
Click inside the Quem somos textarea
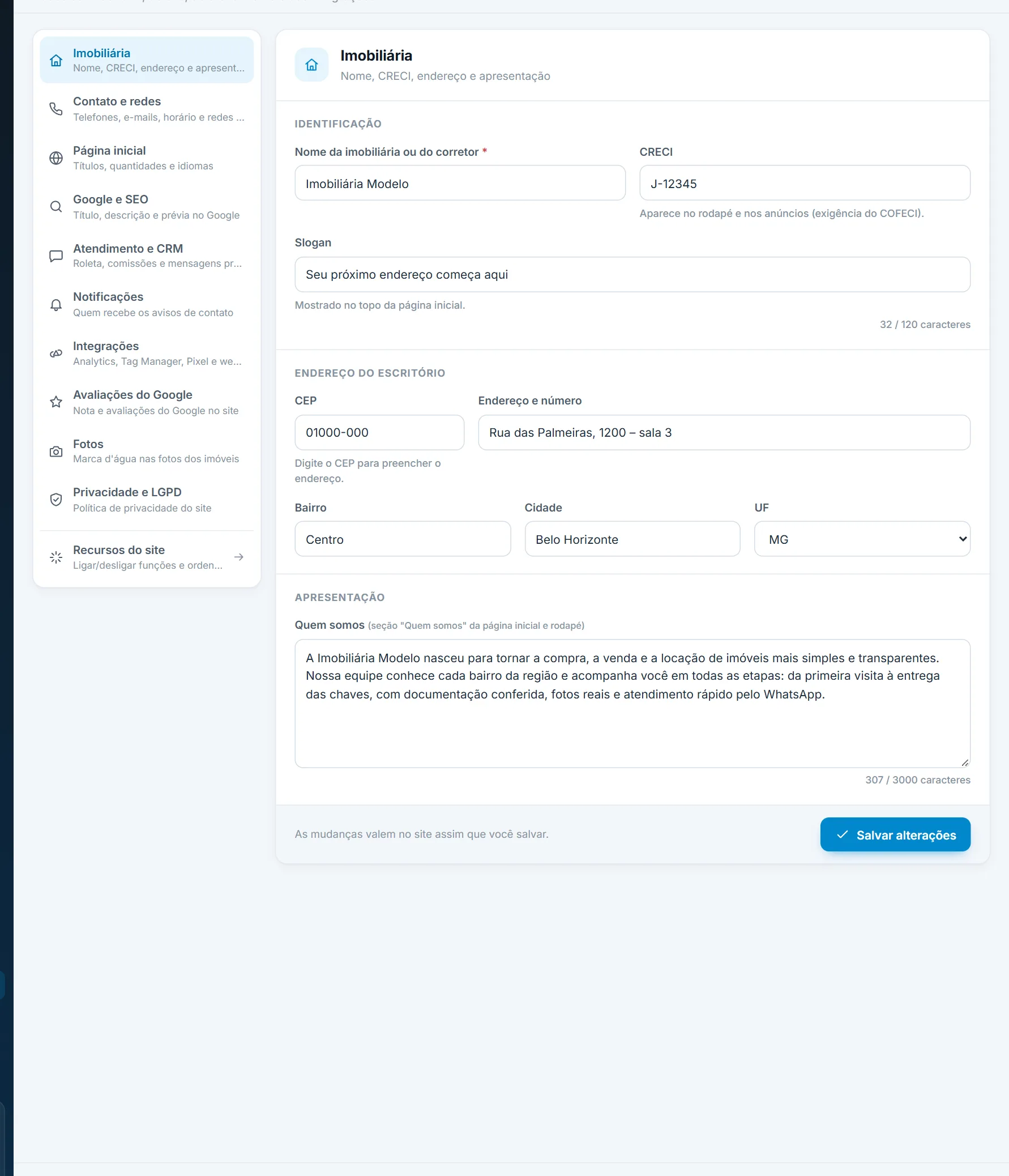632,704
